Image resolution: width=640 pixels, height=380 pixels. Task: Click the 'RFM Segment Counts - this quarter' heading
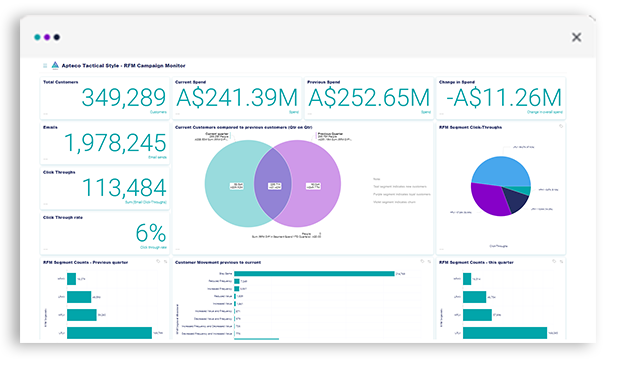click(x=476, y=262)
